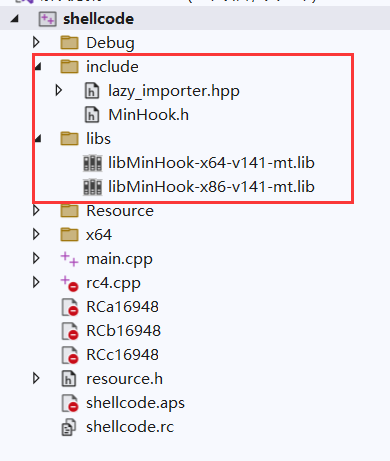Click the lazy_importer.hpp header file icon

[x=92, y=91]
